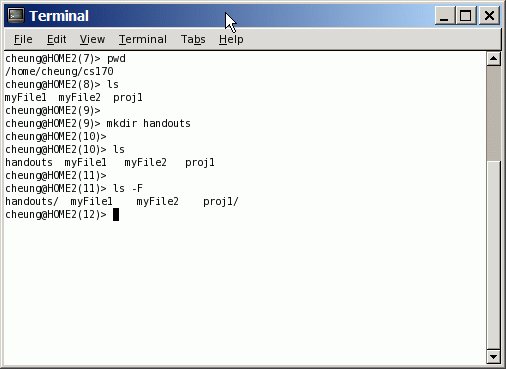Click the 'ls' command after prompt (8)
Image resolution: width=506 pixels, height=369 pixels.
(113, 84)
